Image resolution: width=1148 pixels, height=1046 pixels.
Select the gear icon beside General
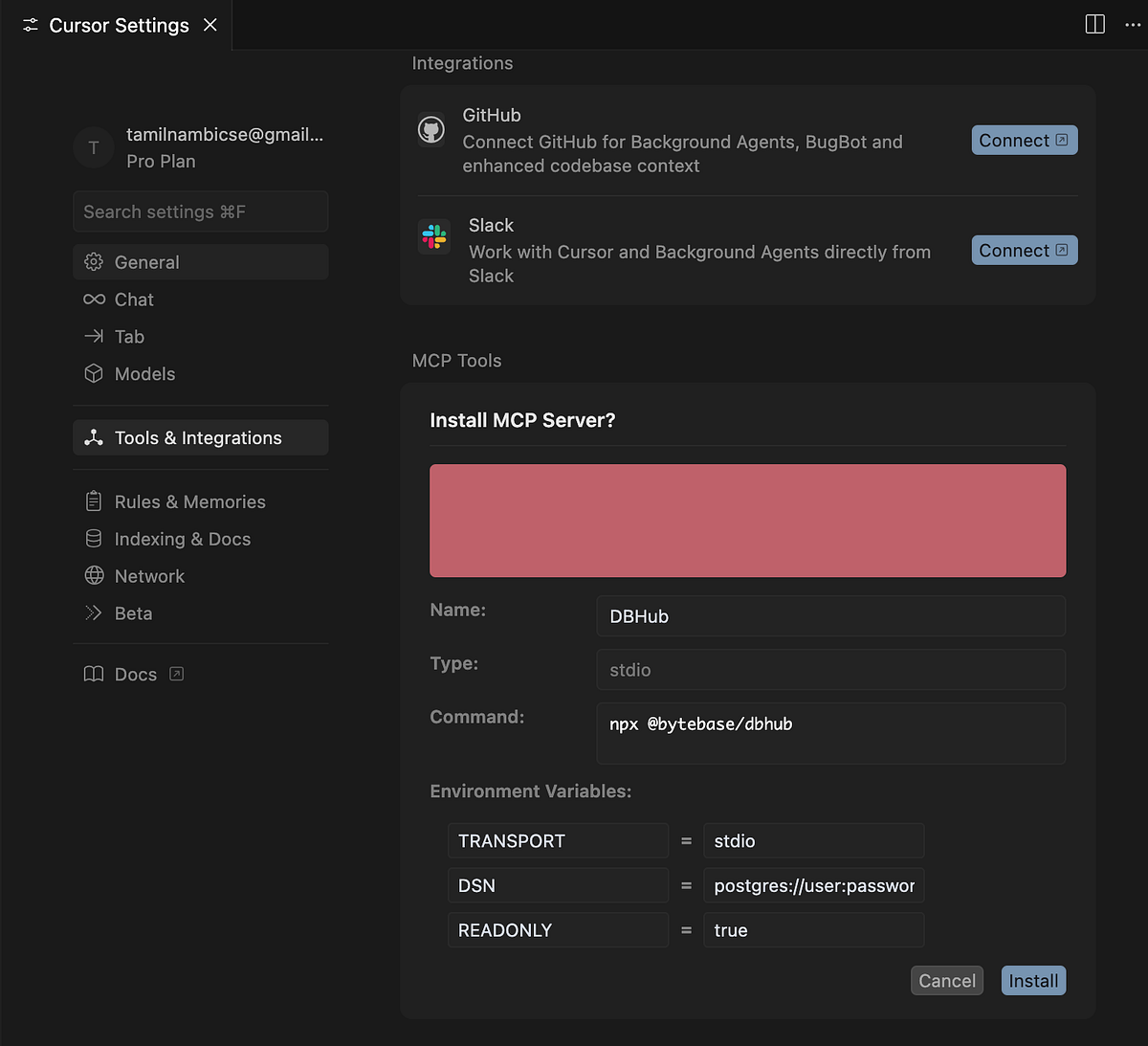coord(94,261)
